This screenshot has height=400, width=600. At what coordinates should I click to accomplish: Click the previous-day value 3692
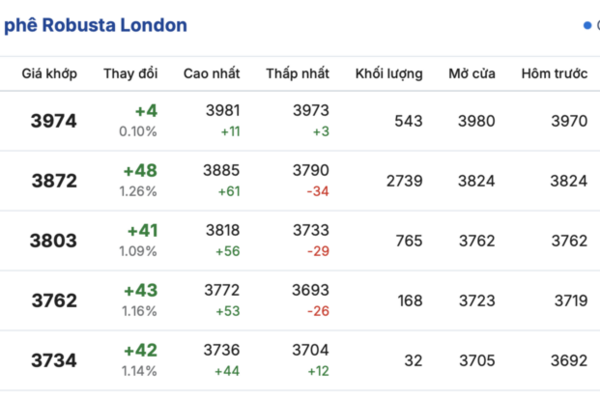coord(570,361)
